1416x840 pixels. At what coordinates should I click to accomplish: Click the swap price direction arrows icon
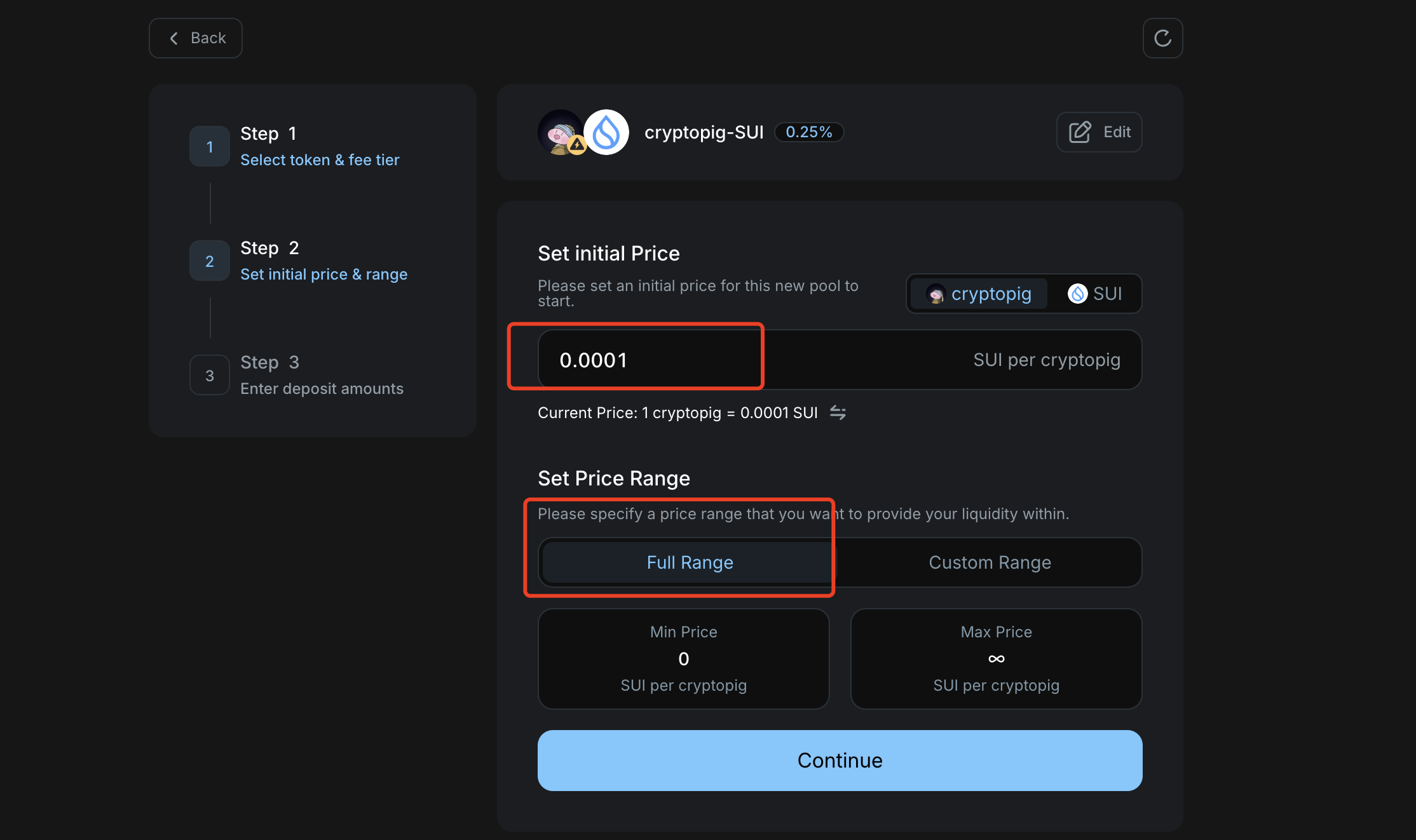pos(838,413)
